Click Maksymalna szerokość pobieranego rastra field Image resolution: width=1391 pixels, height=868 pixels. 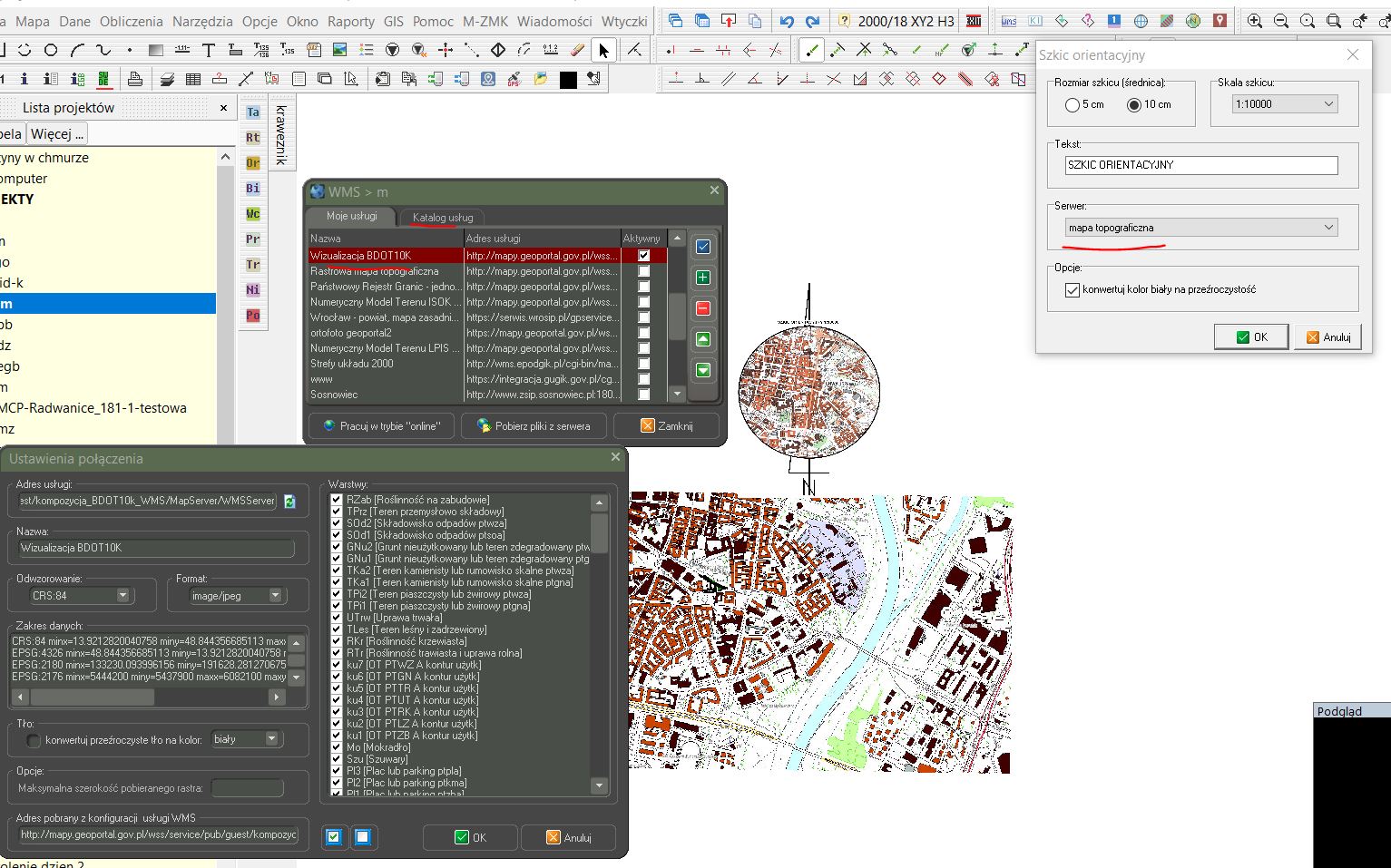248,788
